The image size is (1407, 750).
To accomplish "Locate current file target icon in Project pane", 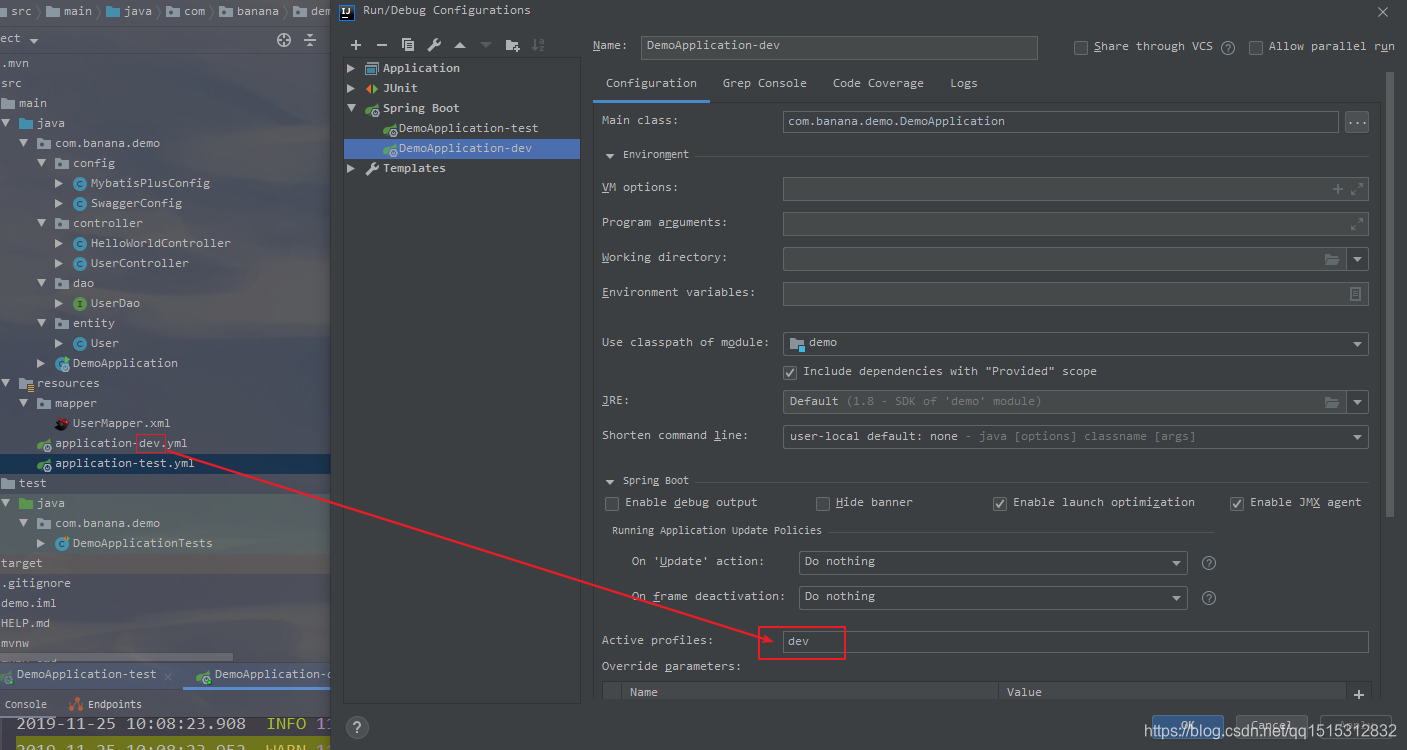I will (x=284, y=40).
